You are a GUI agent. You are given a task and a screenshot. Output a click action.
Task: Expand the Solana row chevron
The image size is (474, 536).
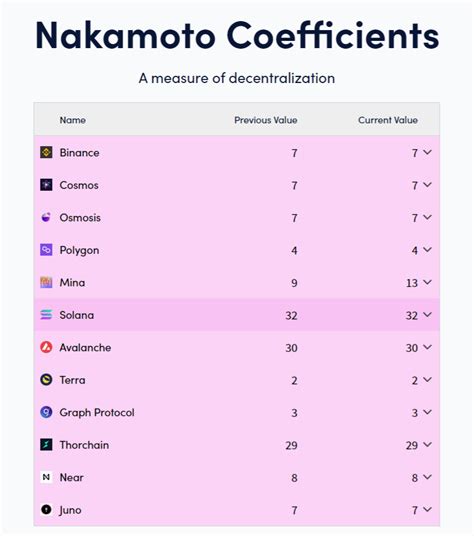tap(427, 314)
